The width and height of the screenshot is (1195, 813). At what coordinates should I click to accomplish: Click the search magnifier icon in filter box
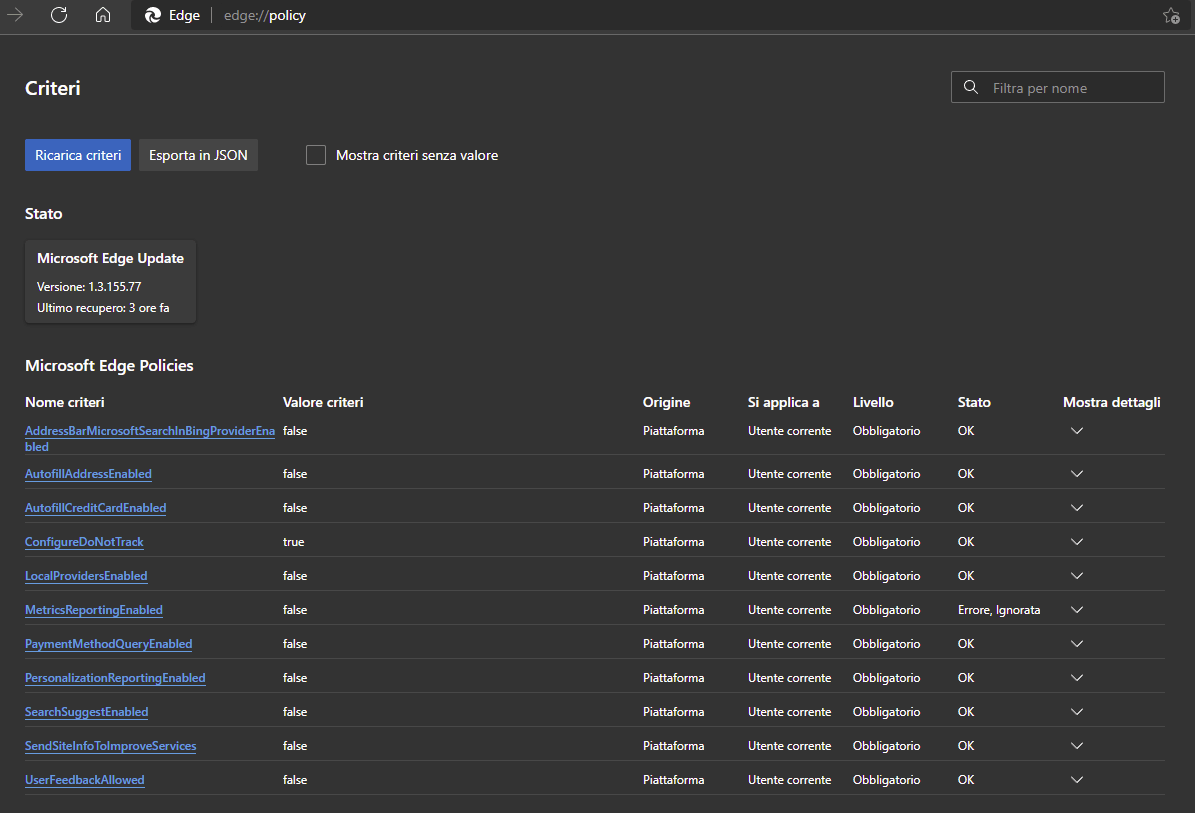971,87
